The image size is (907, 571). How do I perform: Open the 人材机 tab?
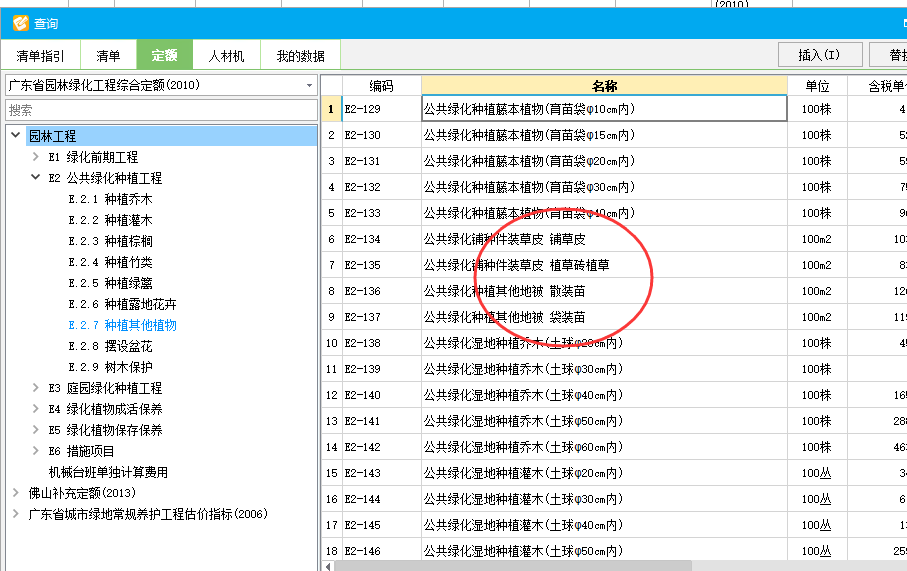226,56
